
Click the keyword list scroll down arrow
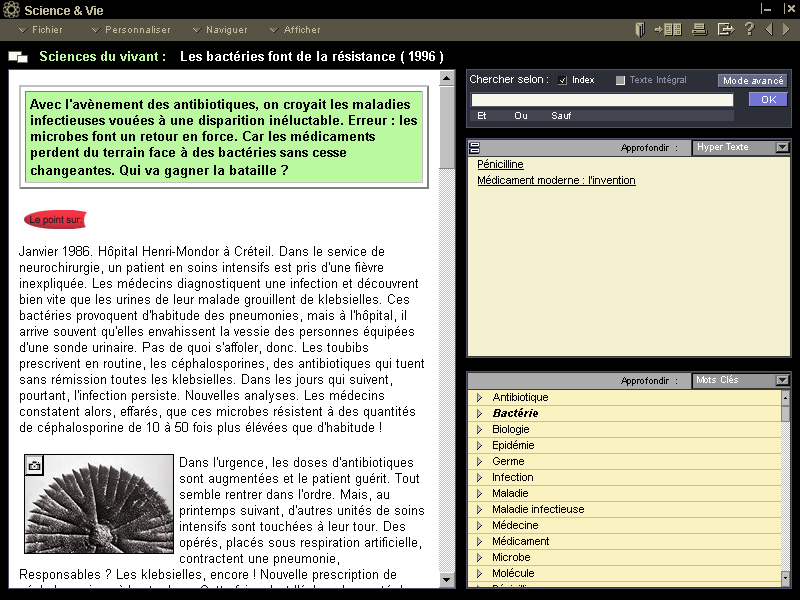[786, 578]
